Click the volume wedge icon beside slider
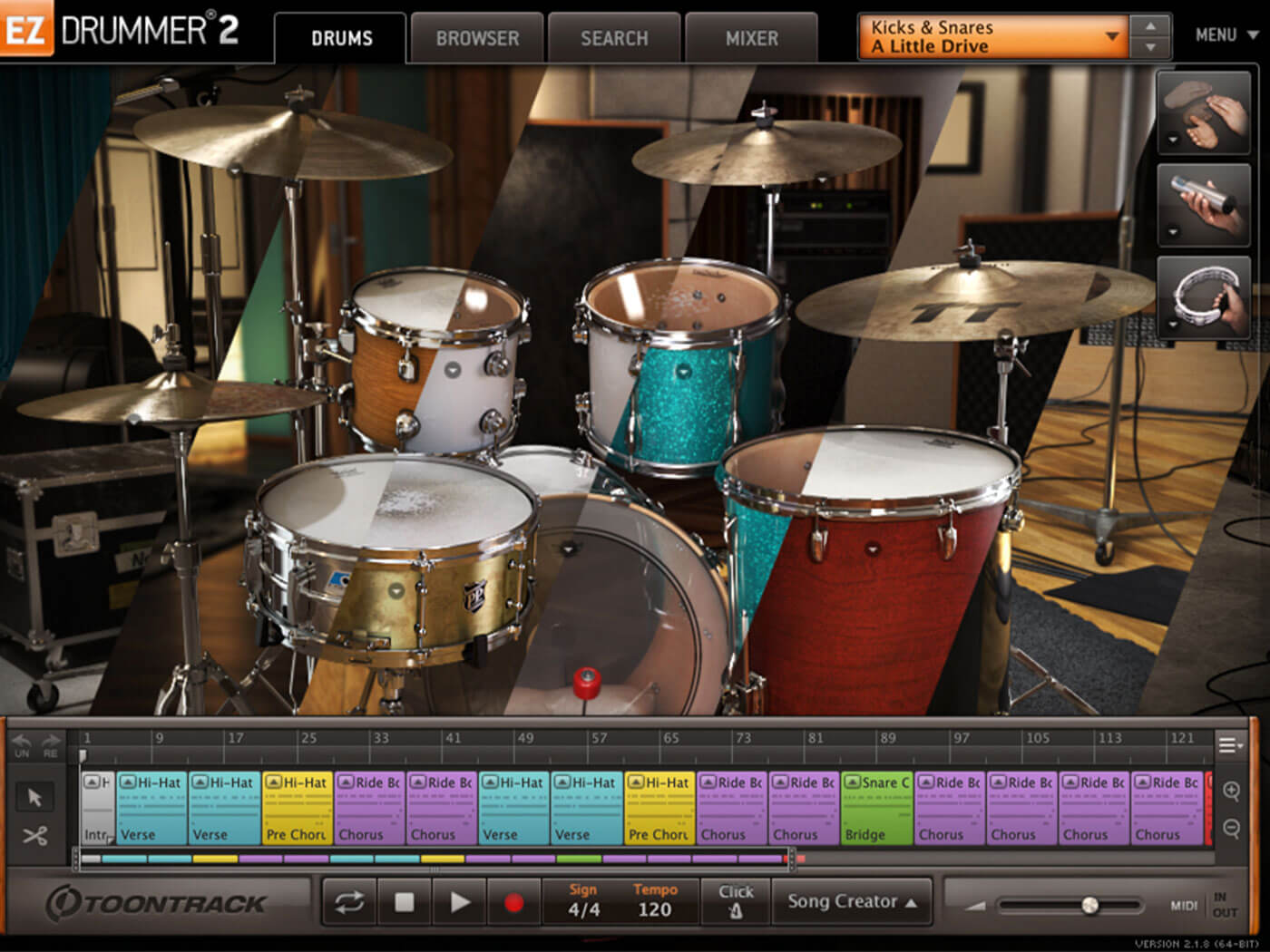Viewport: 1270px width, 952px height. pos(975,905)
